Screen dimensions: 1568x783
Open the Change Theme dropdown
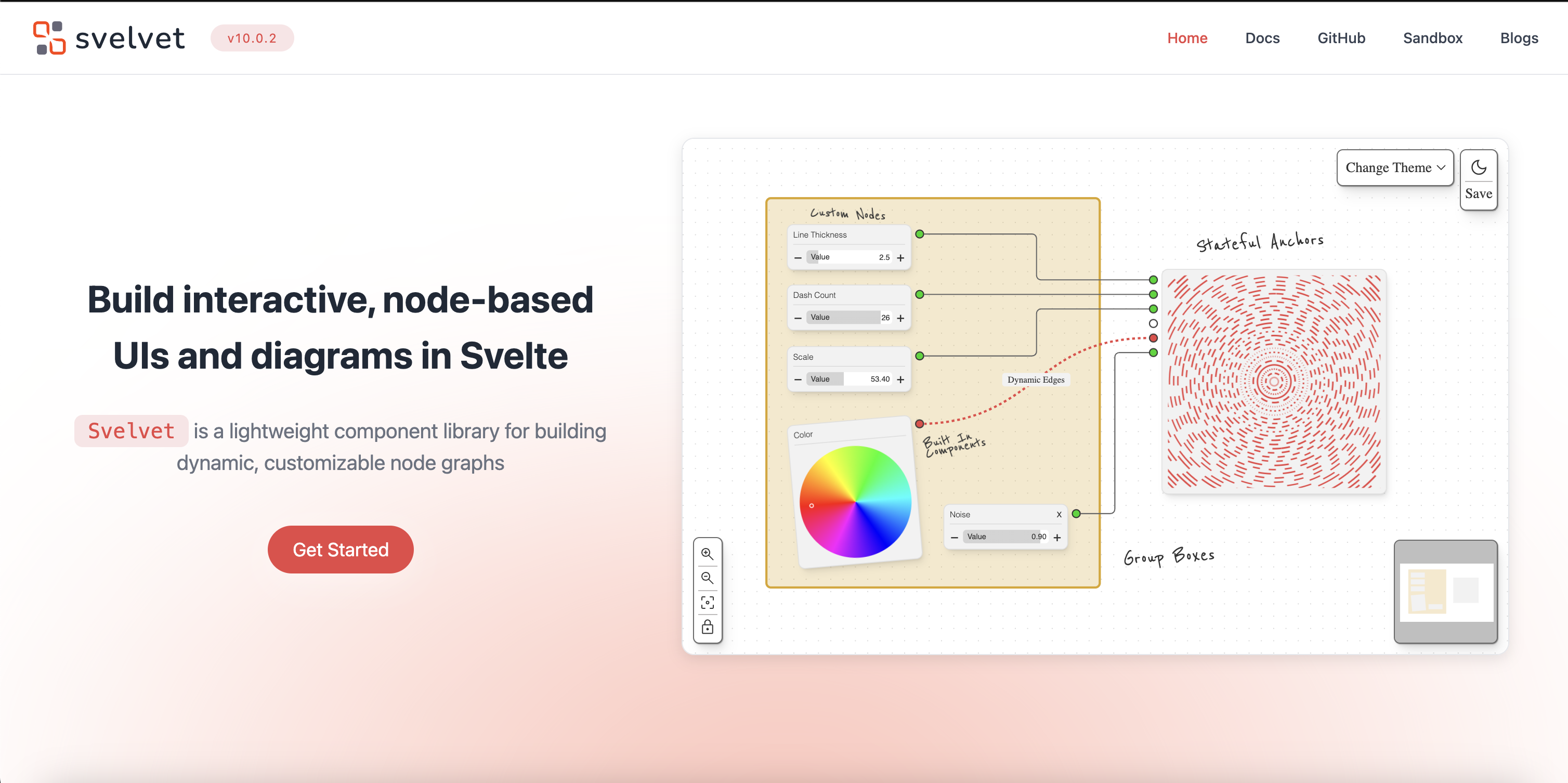(x=1395, y=167)
